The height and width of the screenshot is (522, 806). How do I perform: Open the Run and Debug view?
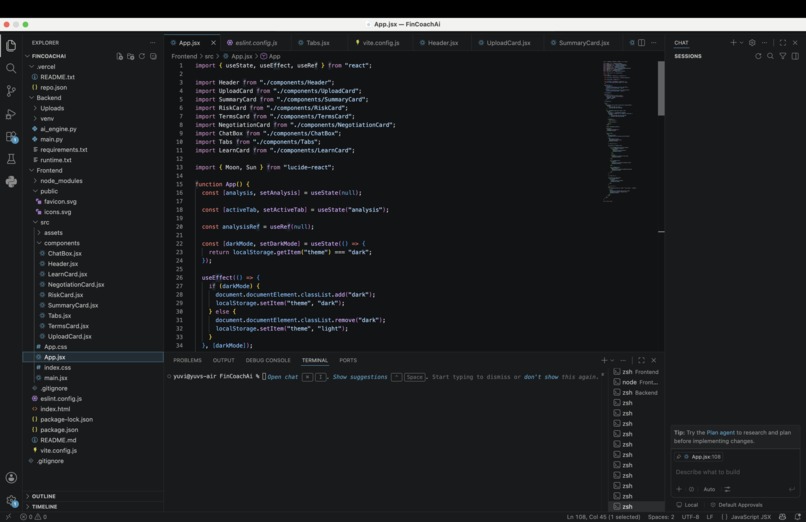[11, 114]
